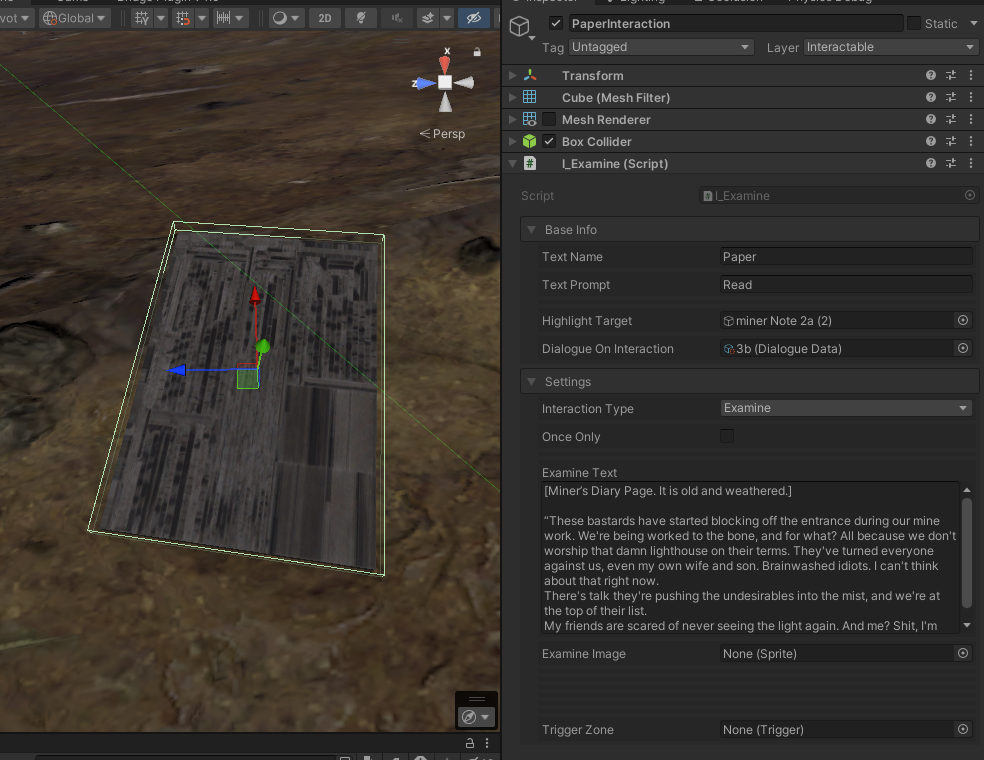This screenshot has width=984, height=760.
Task: Select the miner Note 2a (2) reference
Action: pyautogui.click(x=837, y=321)
